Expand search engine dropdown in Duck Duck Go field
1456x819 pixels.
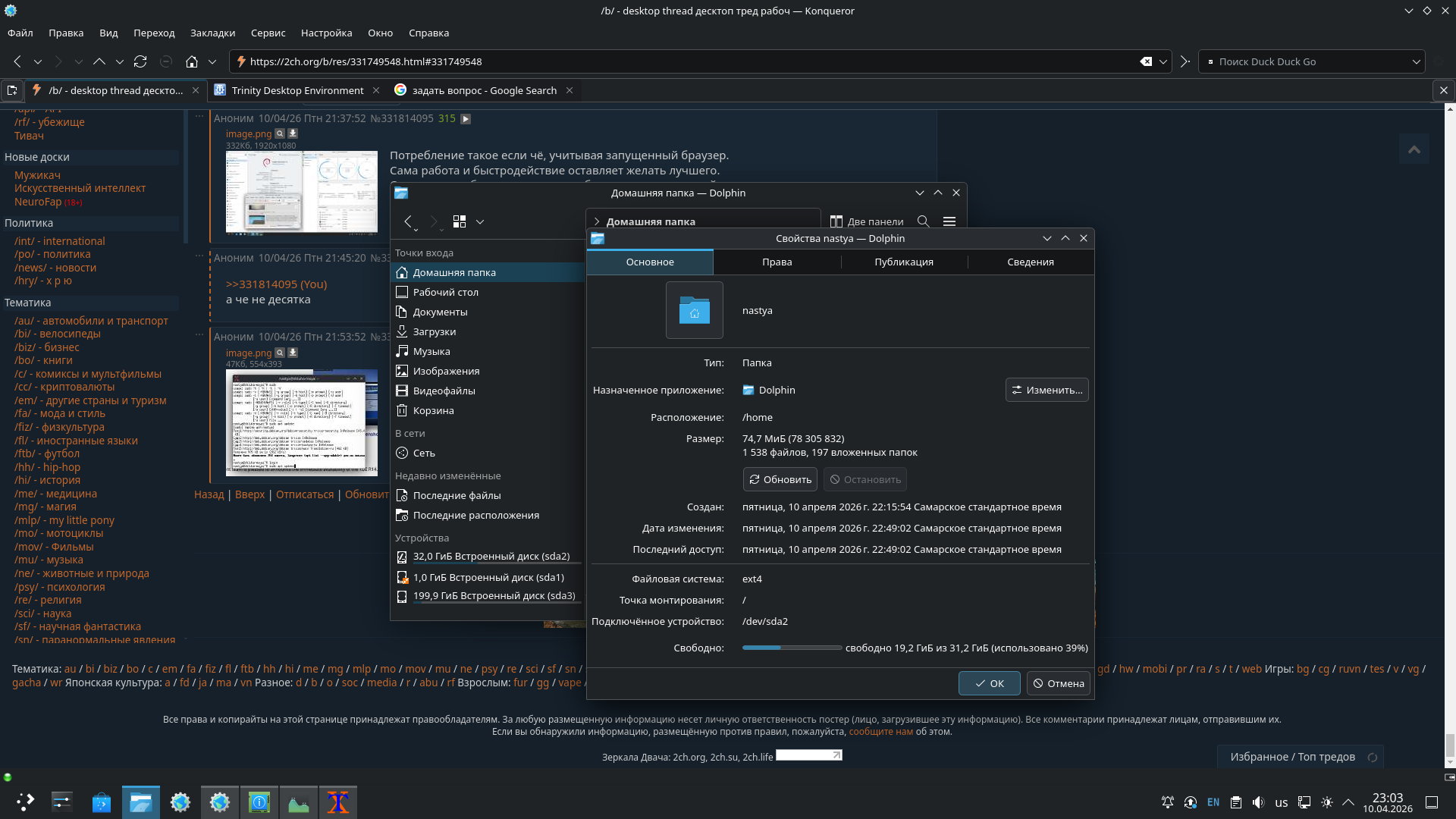coord(1416,61)
